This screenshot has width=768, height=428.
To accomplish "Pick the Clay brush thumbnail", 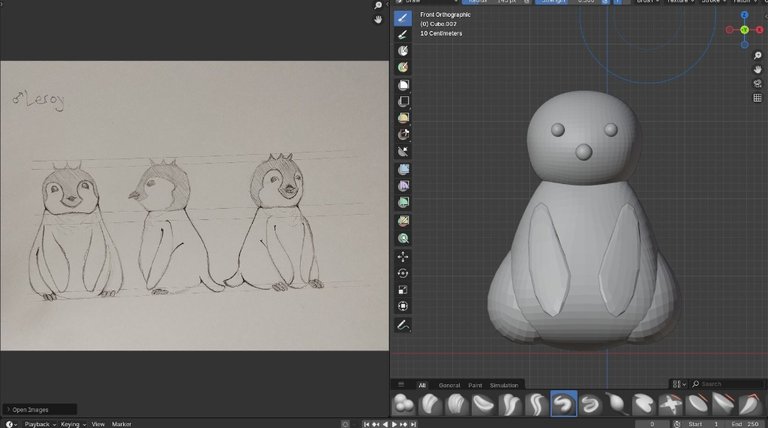I will [431, 404].
